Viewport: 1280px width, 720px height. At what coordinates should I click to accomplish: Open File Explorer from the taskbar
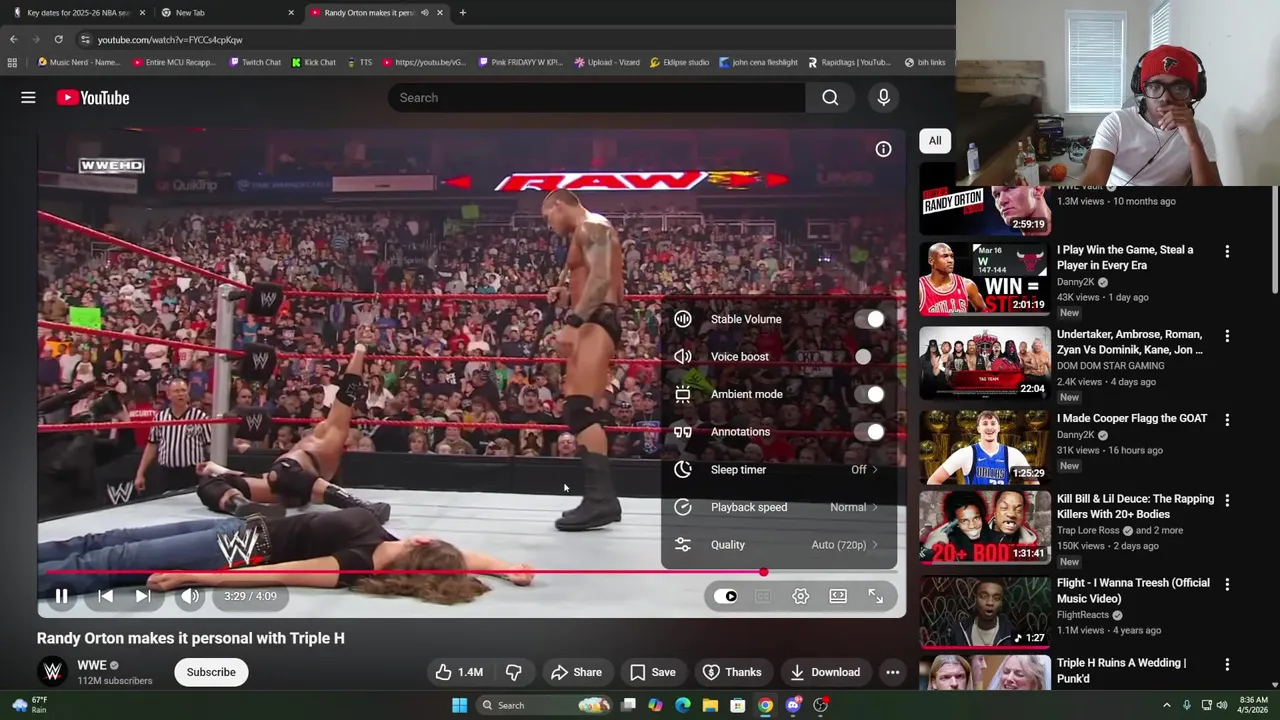click(710, 705)
